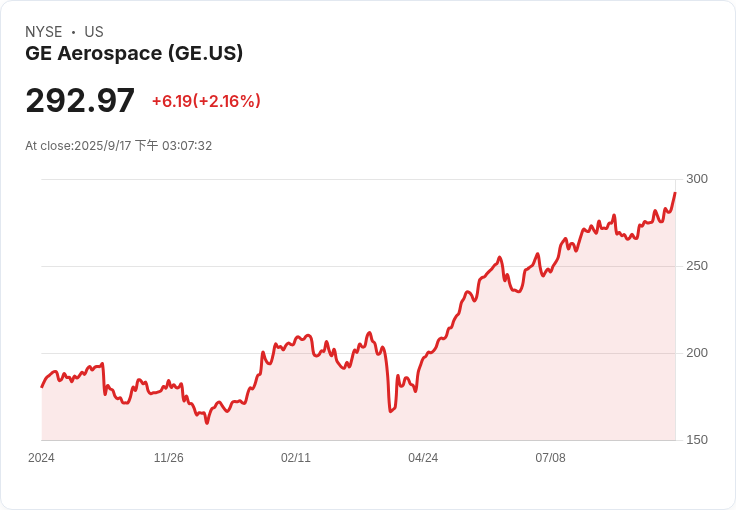Click the NYSE exchange label
This screenshot has width=736, height=510.
[x=44, y=32]
